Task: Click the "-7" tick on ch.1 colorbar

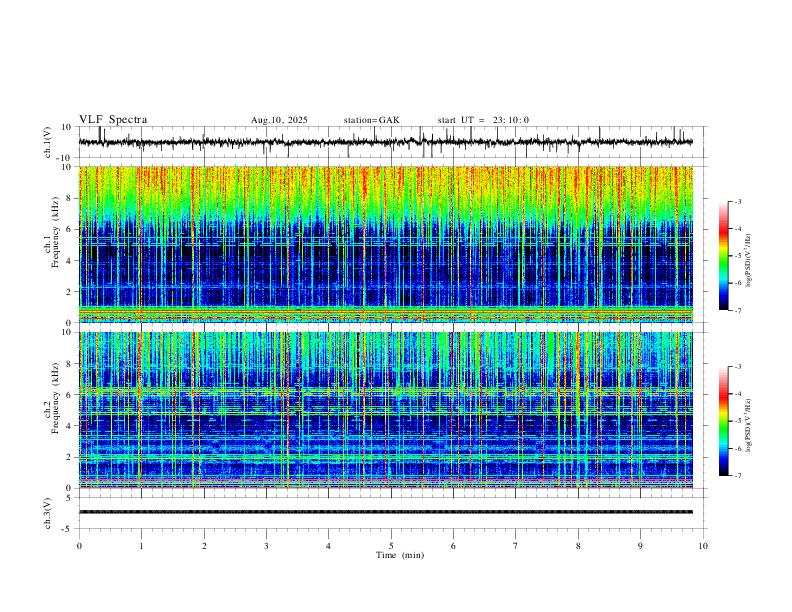Action: [737, 311]
